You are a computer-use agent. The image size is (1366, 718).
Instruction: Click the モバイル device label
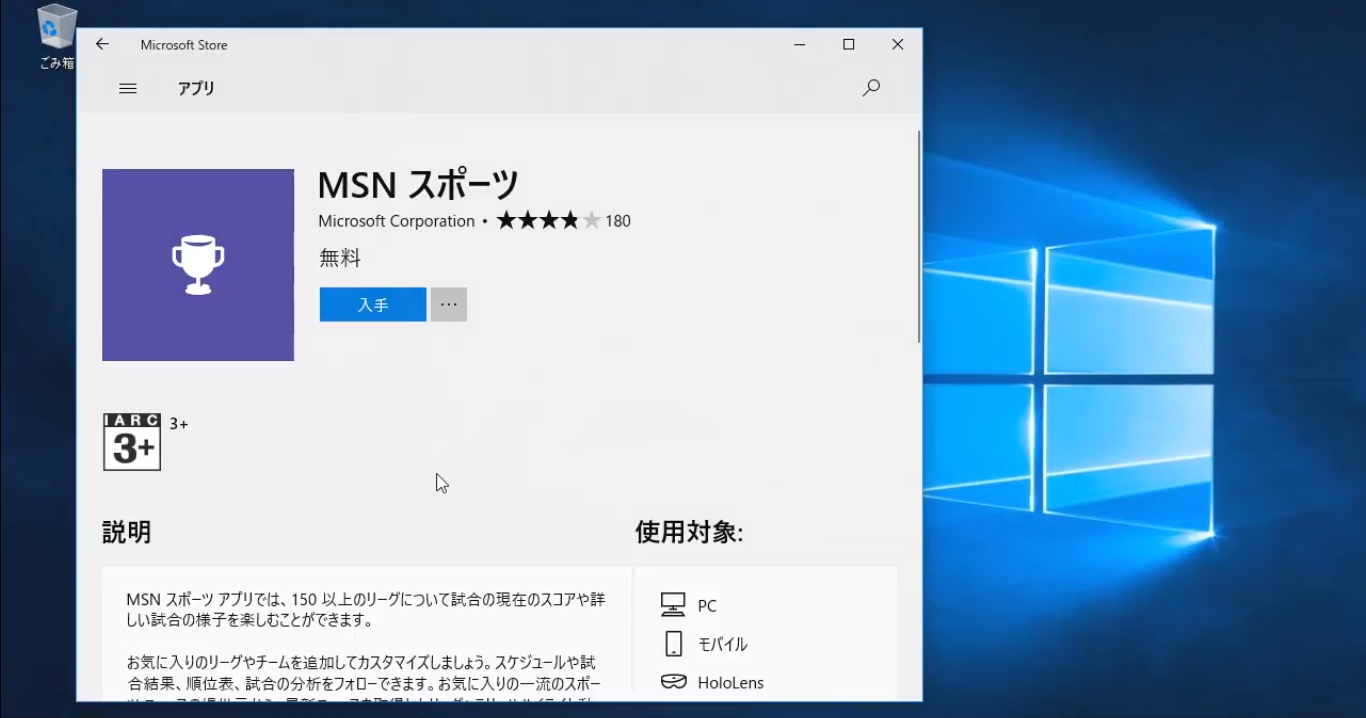[723, 644]
